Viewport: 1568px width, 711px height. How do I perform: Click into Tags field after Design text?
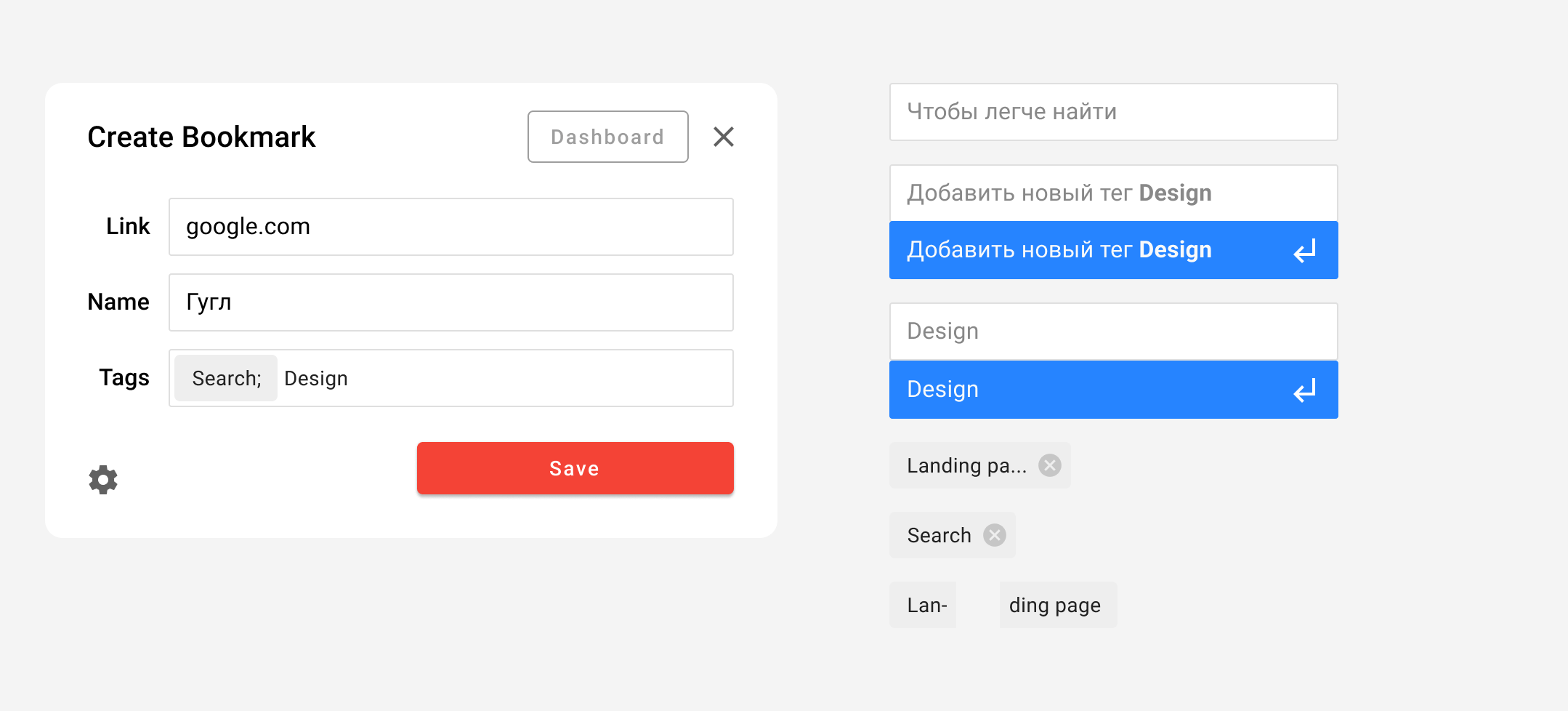point(538,378)
